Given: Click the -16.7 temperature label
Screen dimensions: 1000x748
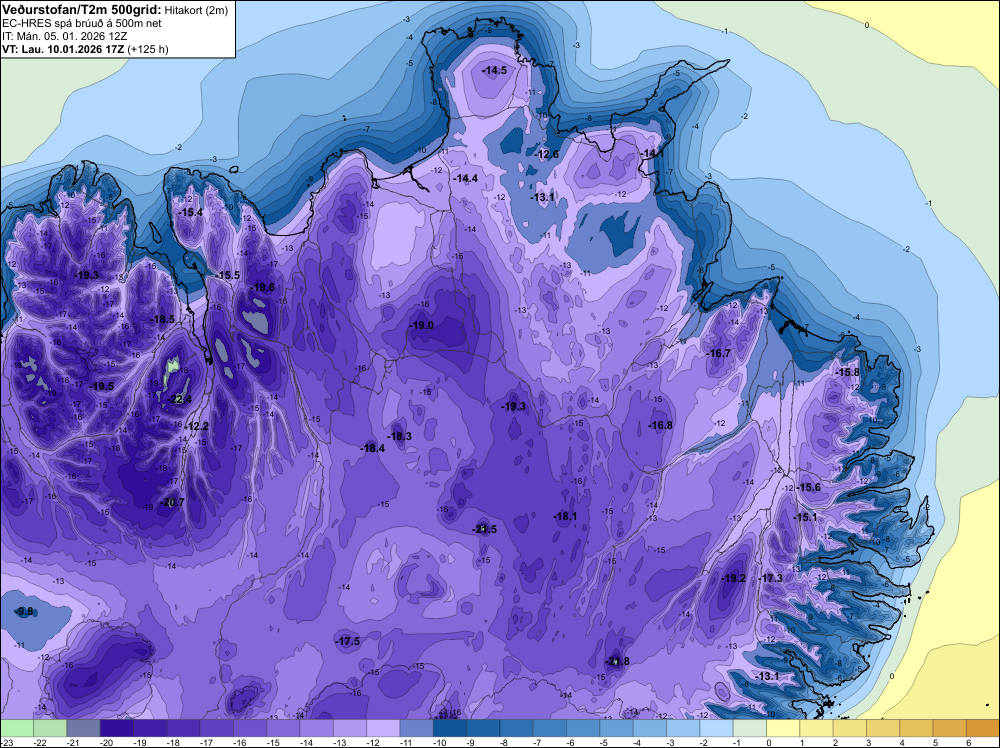Looking at the screenshot, I should (719, 353).
